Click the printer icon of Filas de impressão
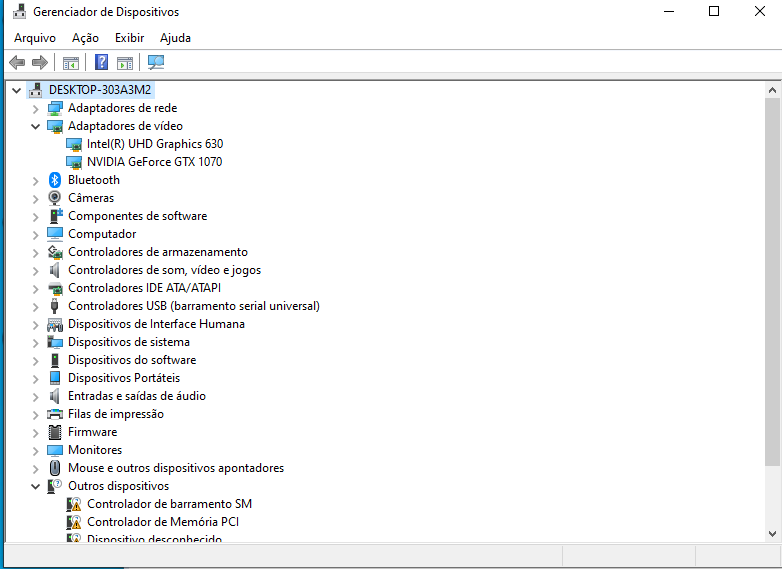782x572 pixels. tap(55, 414)
